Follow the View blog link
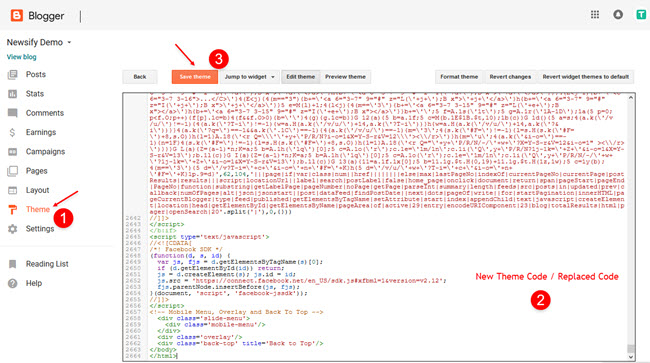This screenshot has width=650, height=363. (21, 57)
